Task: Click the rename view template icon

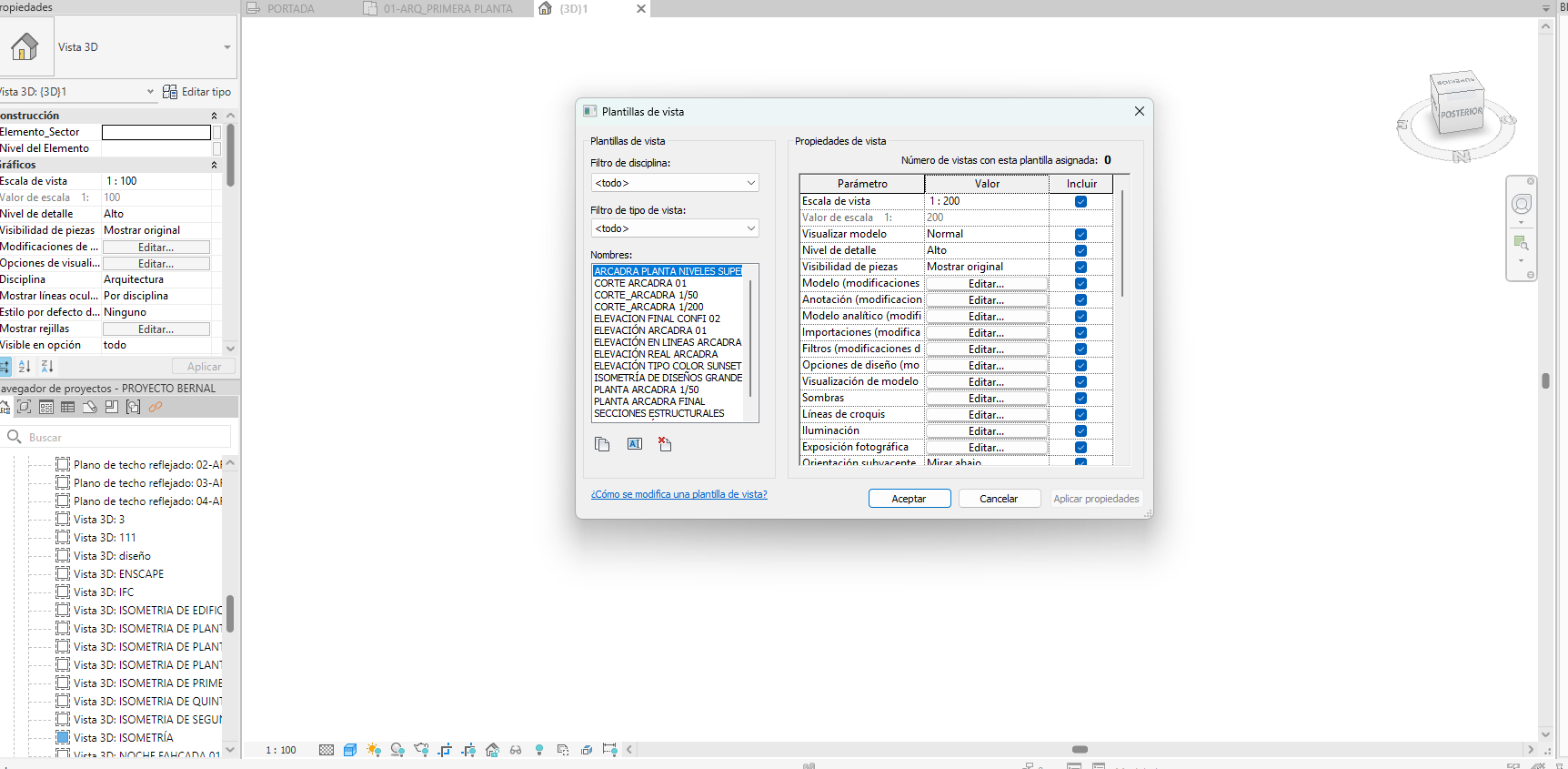Action: pos(635,444)
